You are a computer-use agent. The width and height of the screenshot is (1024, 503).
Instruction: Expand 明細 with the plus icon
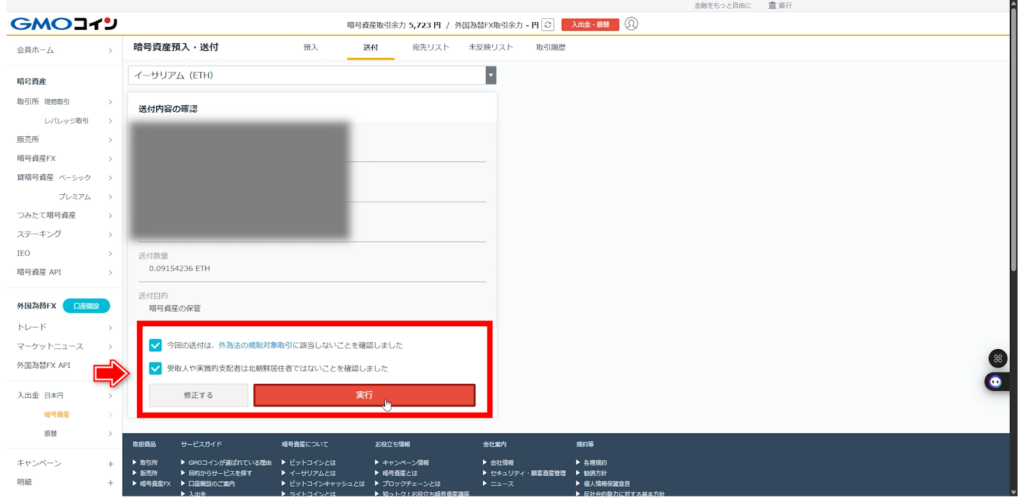pos(110,482)
